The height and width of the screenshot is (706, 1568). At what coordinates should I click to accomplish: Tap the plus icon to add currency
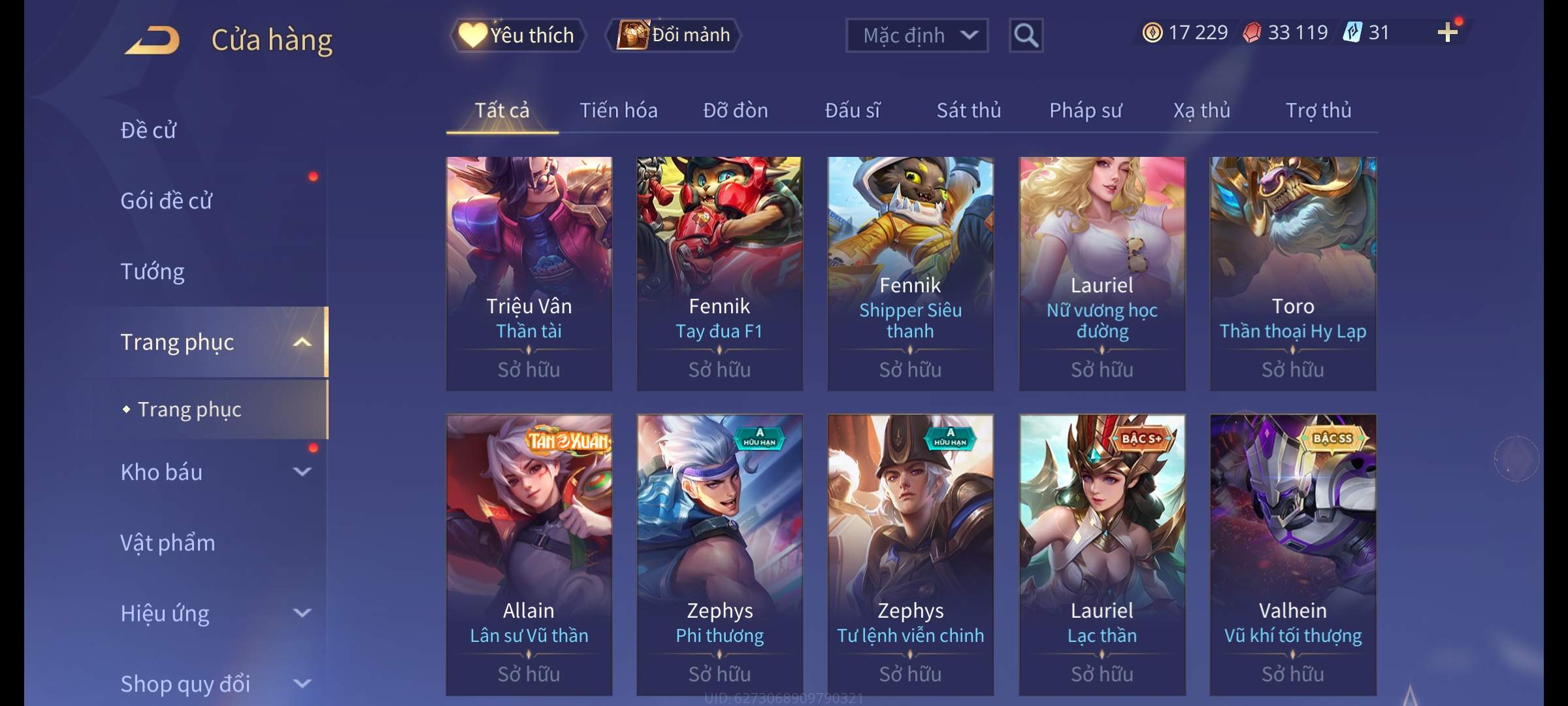[x=1448, y=32]
